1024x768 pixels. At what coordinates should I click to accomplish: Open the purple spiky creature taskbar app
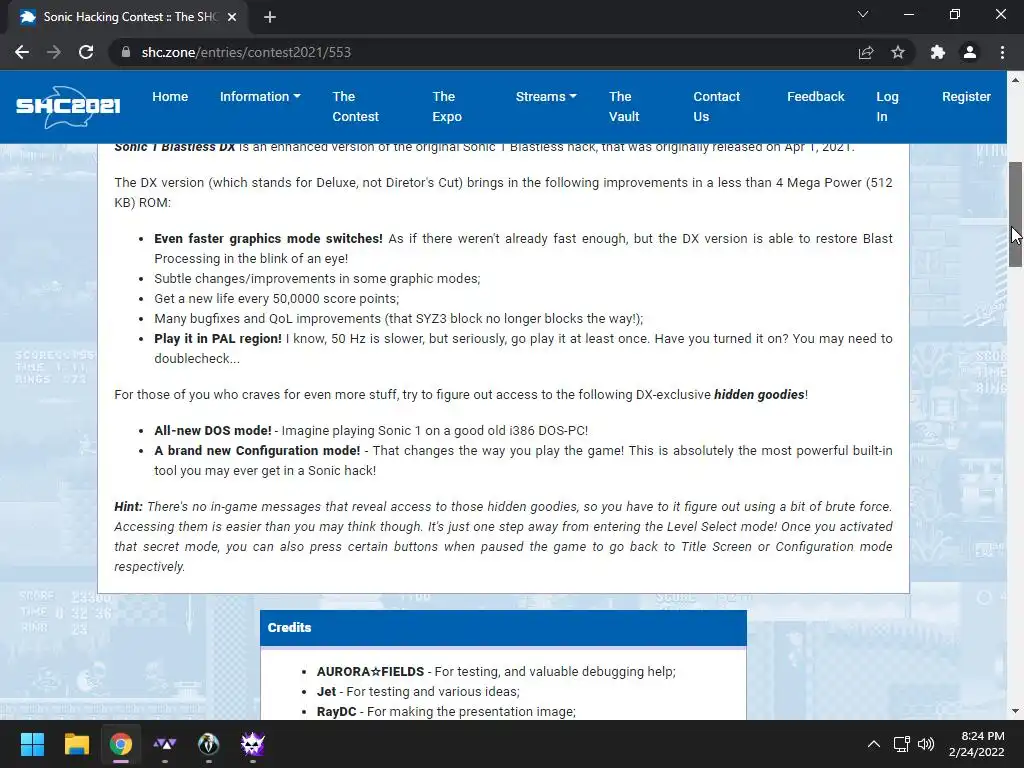[253, 744]
